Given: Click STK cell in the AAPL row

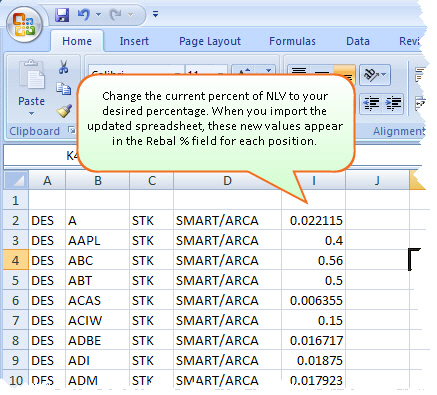Looking at the screenshot, I should 152,240.
